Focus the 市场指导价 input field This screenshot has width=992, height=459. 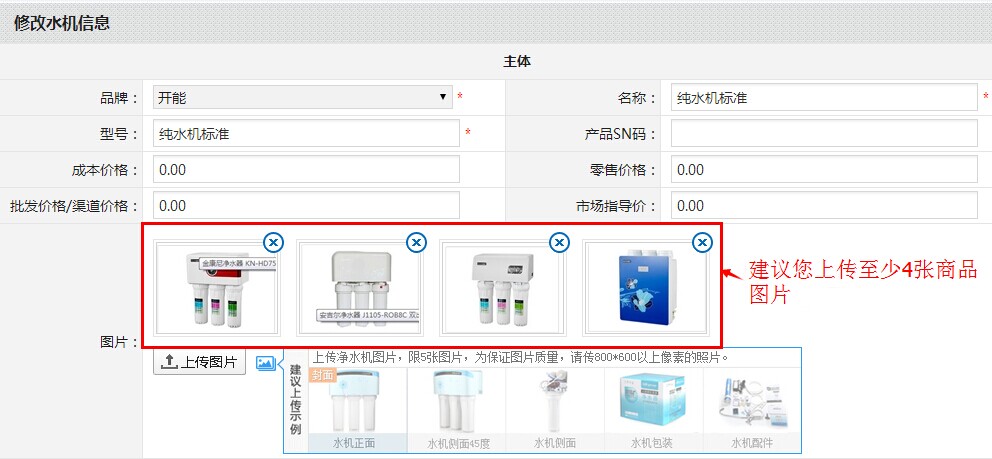[823, 205]
